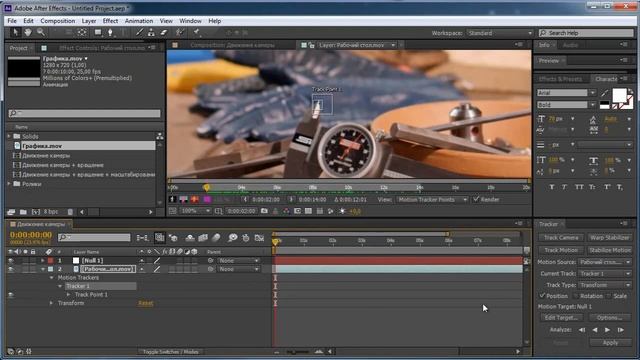Screen dimensions: 640x360
Task: Click the Null 1 red label color
Action: point(51,260)
